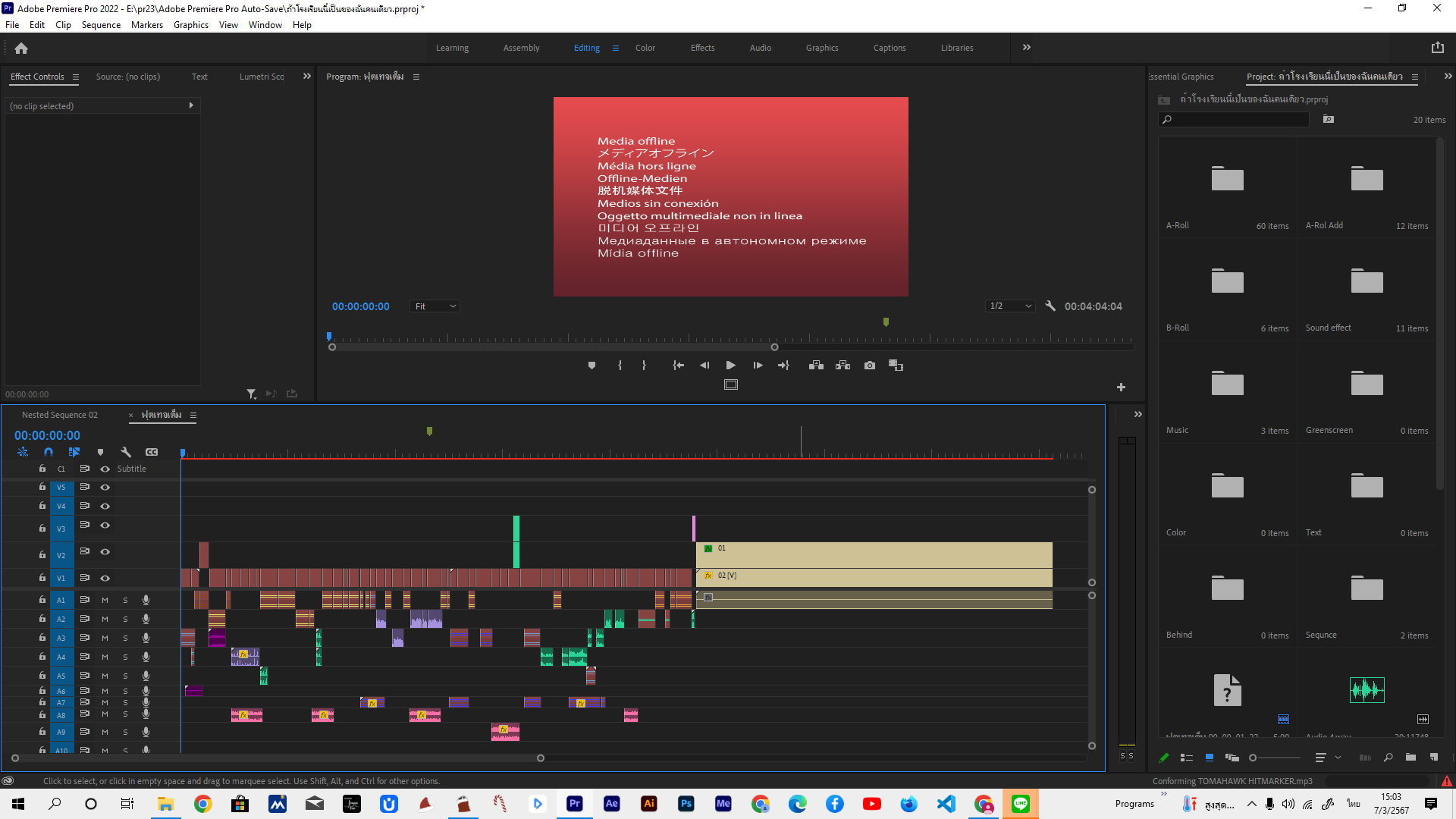
Task: Open Timeline display settings wrench
Action: coord(126,452)
